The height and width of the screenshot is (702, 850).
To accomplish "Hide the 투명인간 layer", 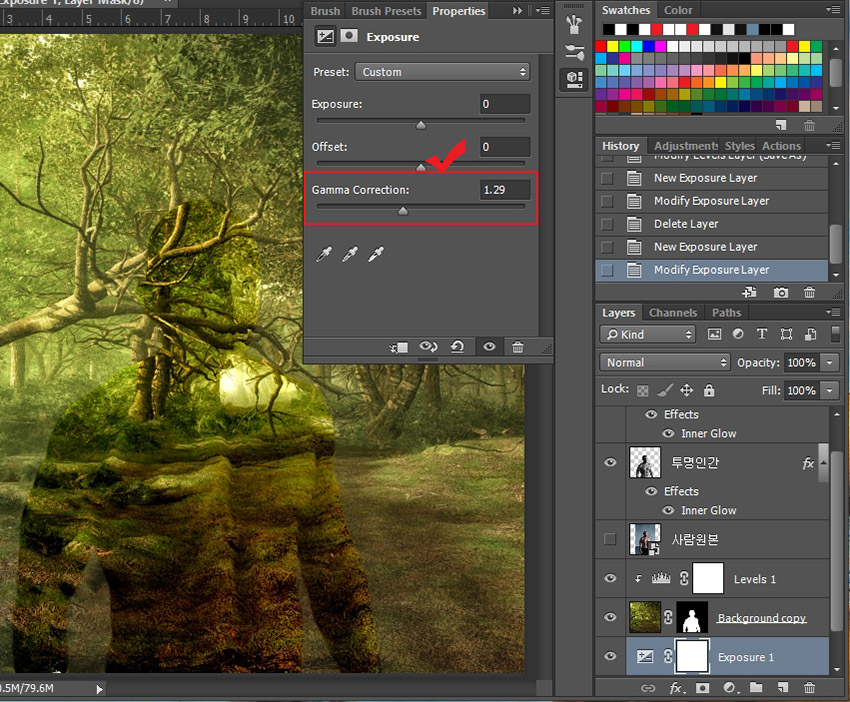I will point(610,462).
